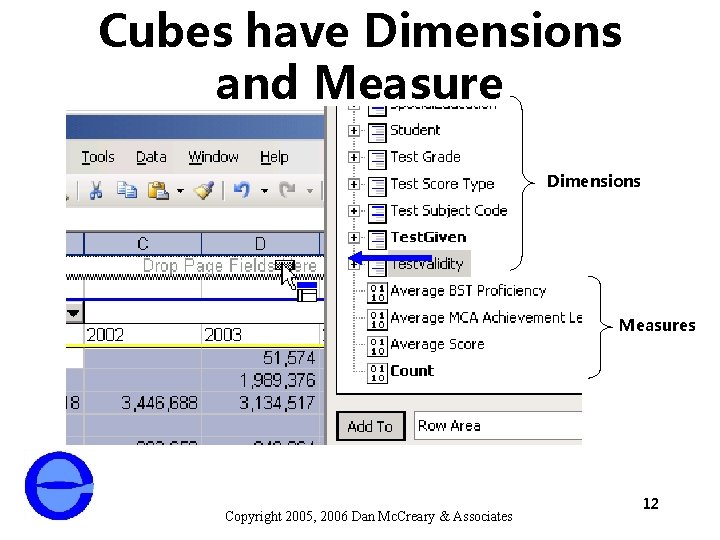Image resolution: width=720 pixels, height=540 pixels.
Task: Click the 2002 year column cell
Action: click(143, 335)
